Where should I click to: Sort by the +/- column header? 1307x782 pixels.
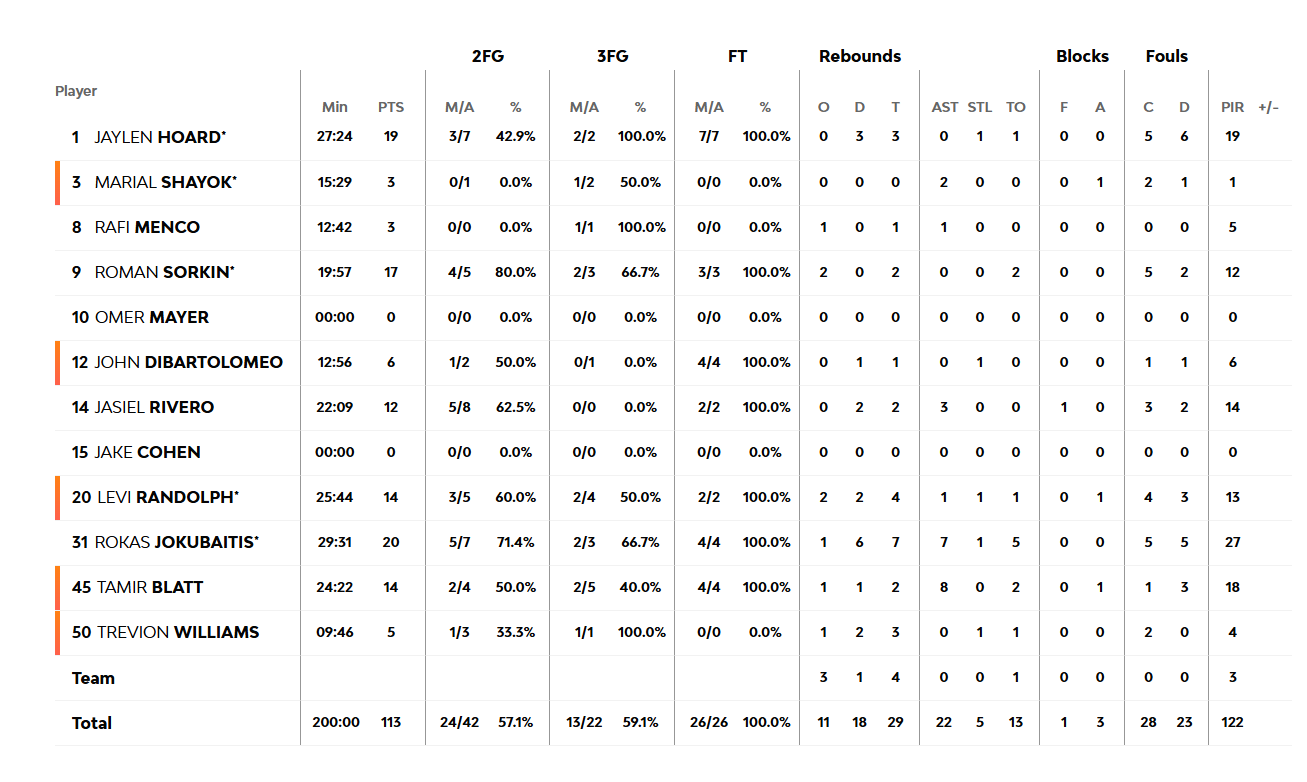1269,107
